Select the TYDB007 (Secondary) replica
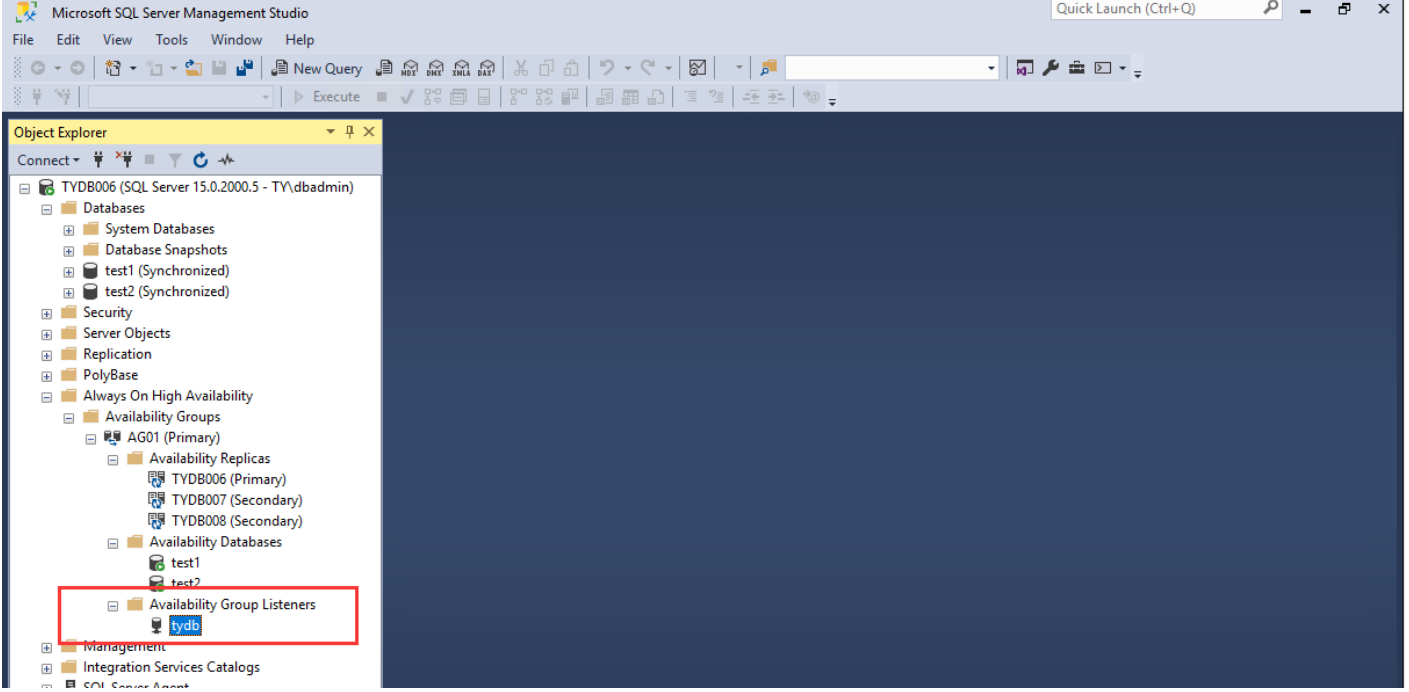The width and height of the screenshot is (1409, 692). tap(236, 500)
